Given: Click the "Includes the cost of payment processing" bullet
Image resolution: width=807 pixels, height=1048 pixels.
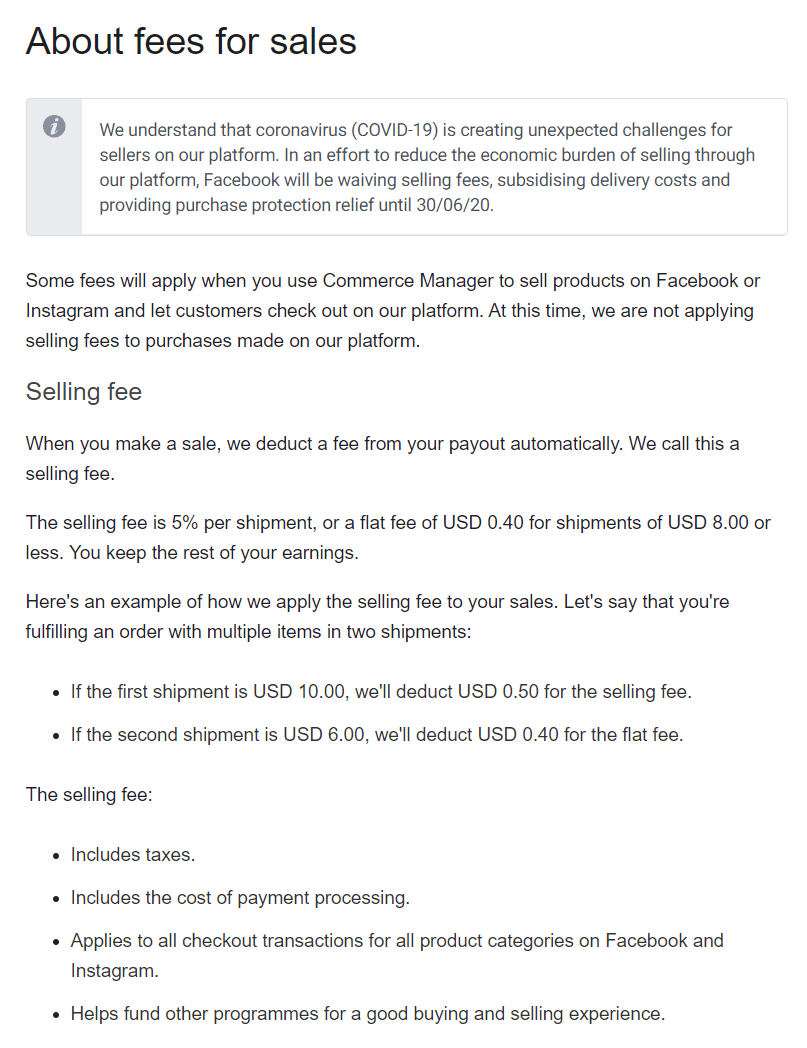Looking at the screenshot, I should coord(240,897).
